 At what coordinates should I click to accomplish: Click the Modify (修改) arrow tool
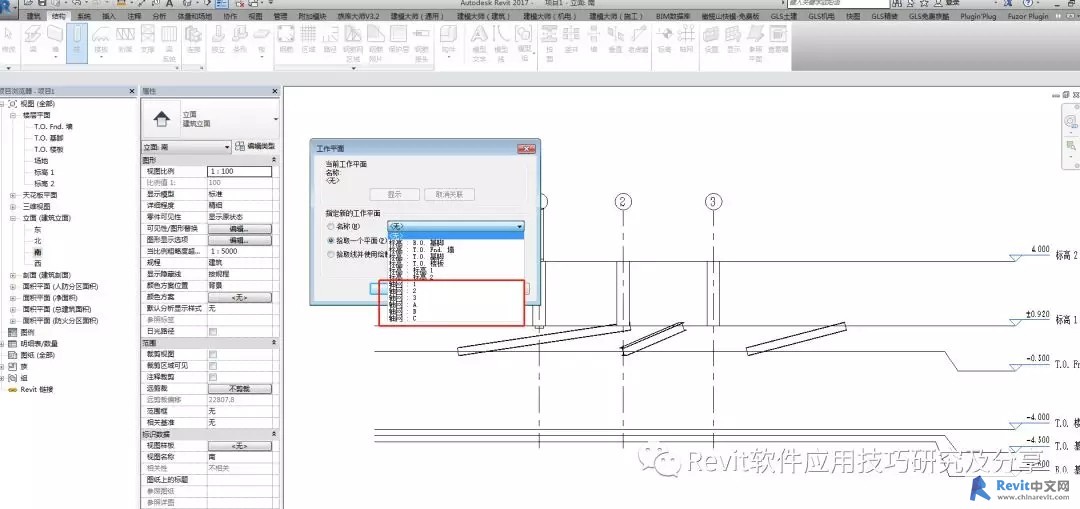pyautogui.click(x=9, y=39)
